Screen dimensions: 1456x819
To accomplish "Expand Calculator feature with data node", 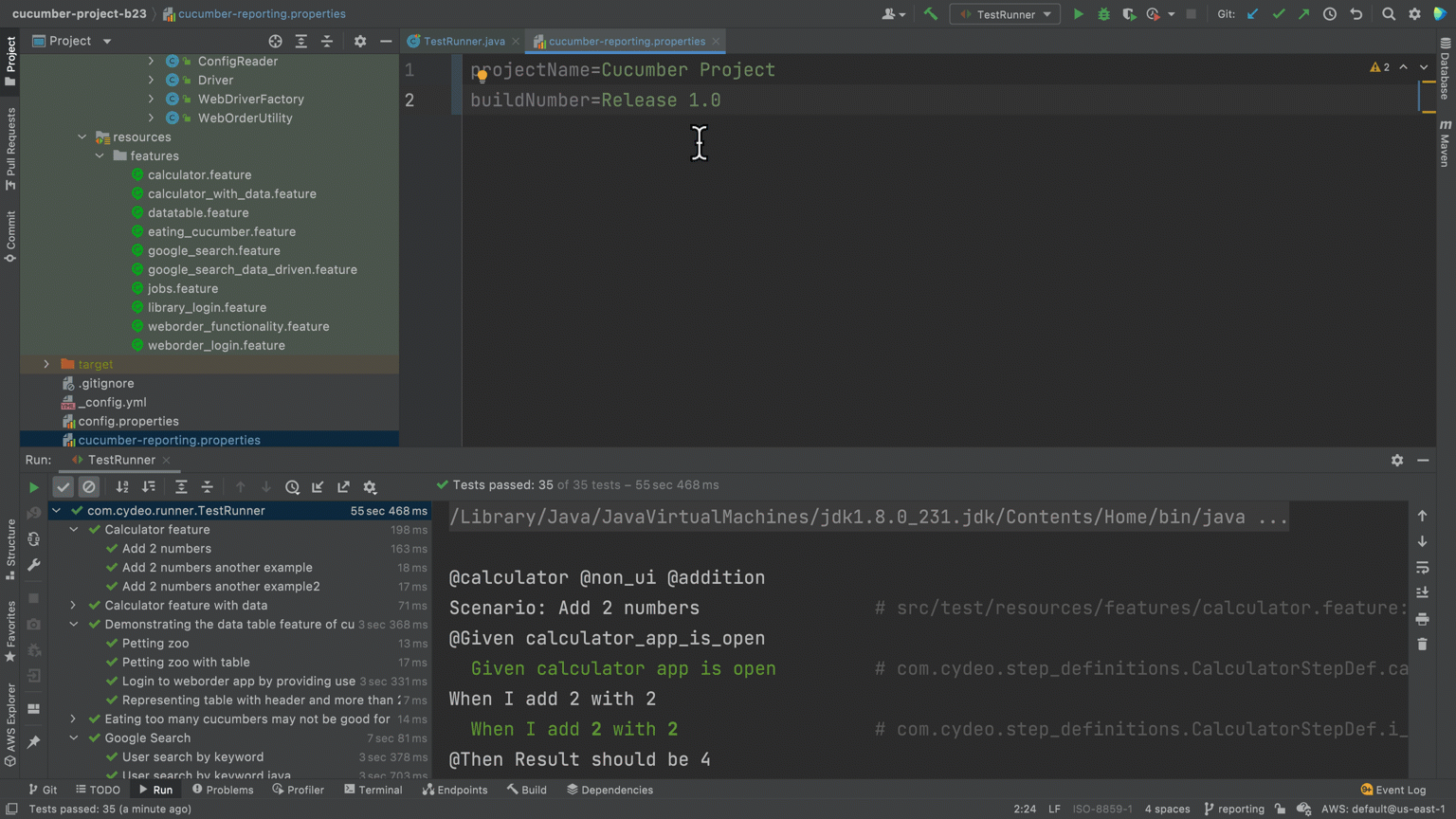I will (73, 605).
